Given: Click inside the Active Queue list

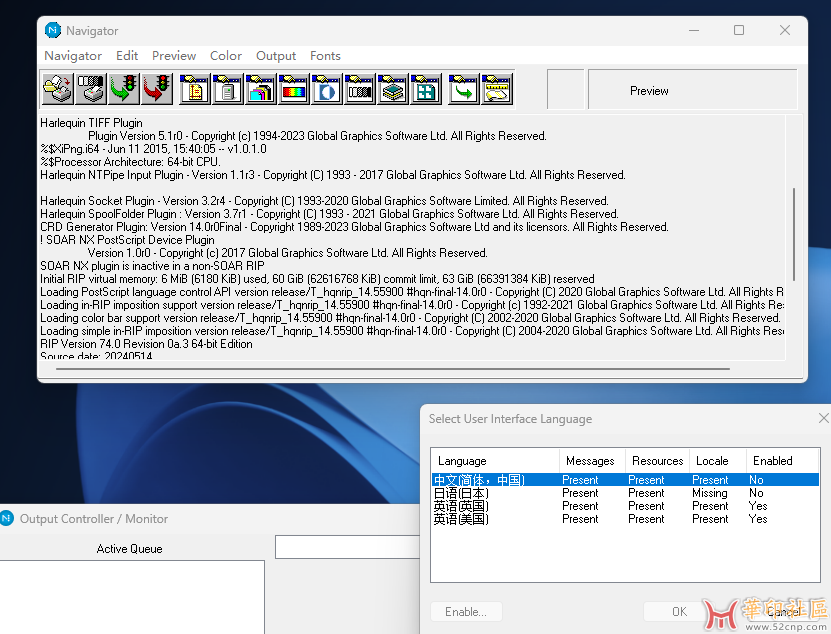Looking at the screenshot, I should click(132, 597).
